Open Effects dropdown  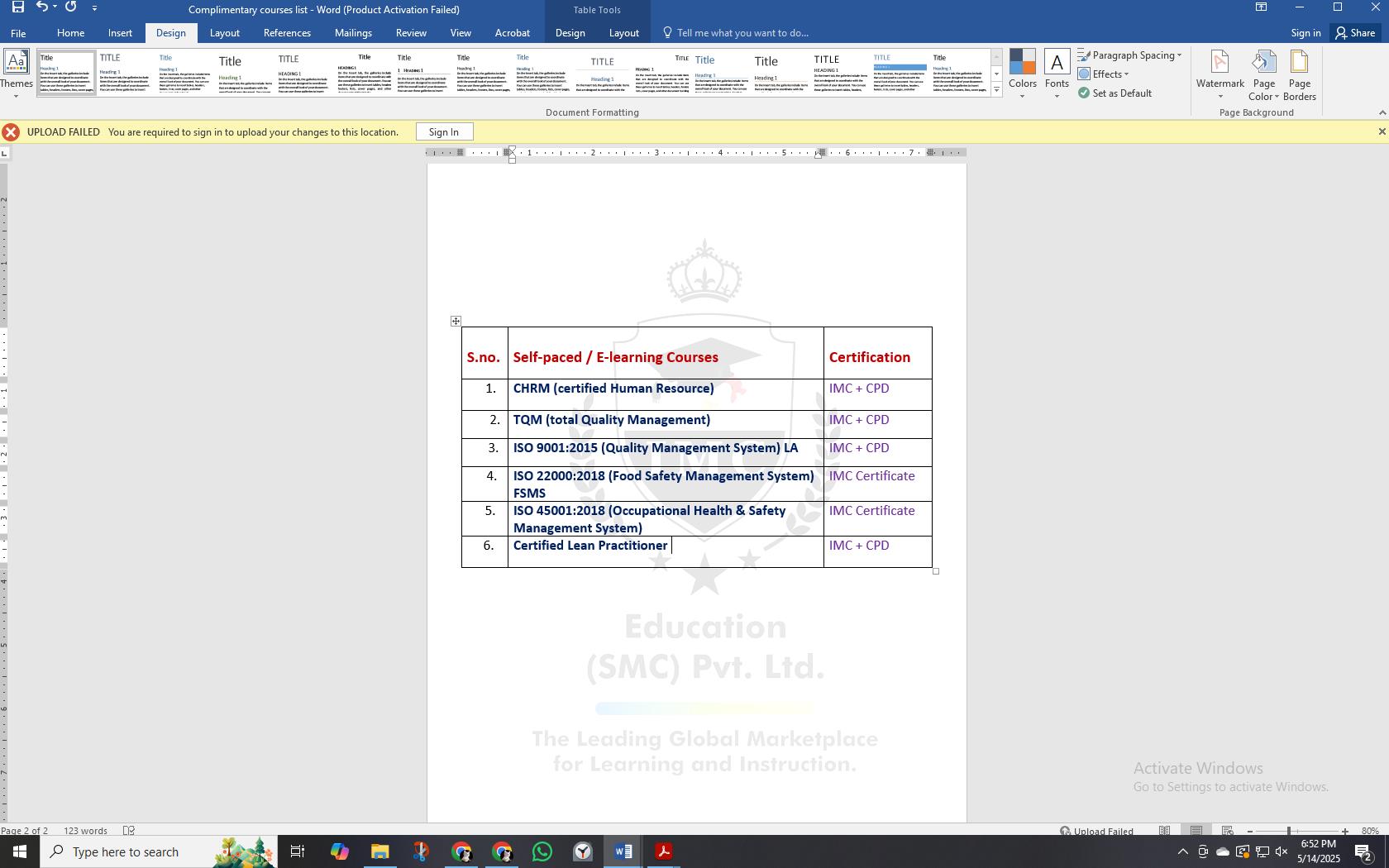1104,74
